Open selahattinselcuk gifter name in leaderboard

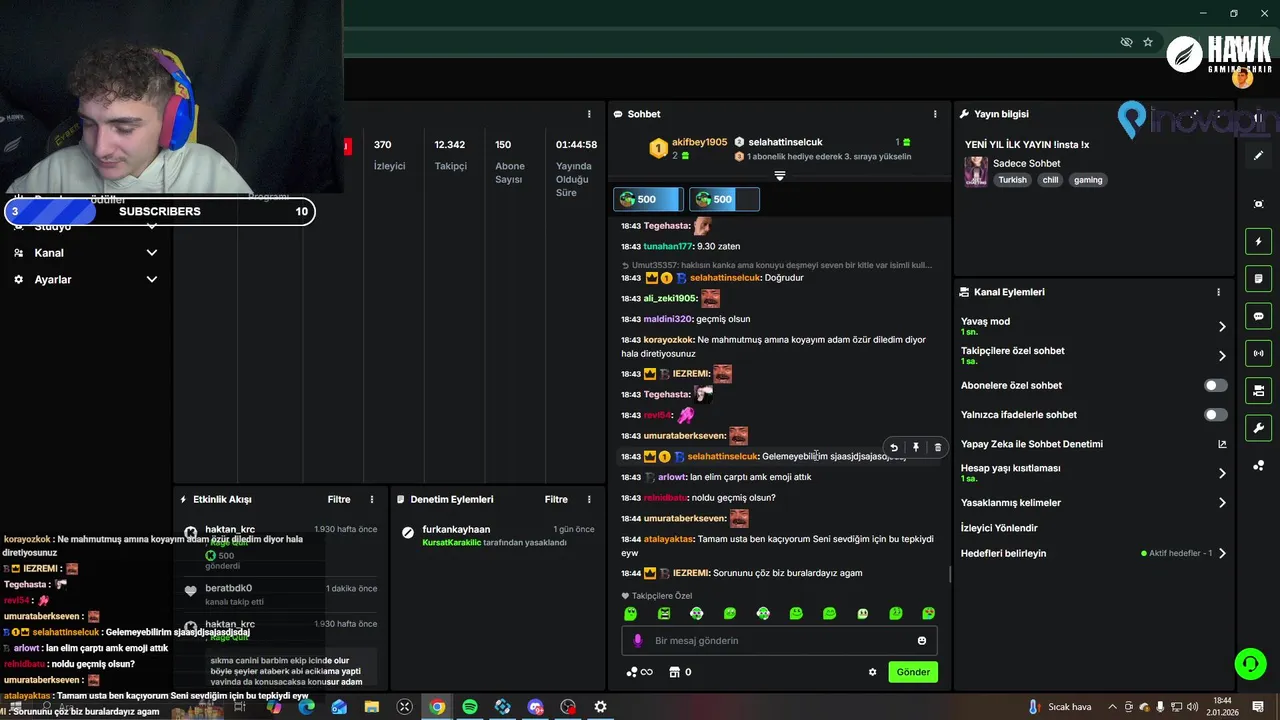[x=785, y=142]
